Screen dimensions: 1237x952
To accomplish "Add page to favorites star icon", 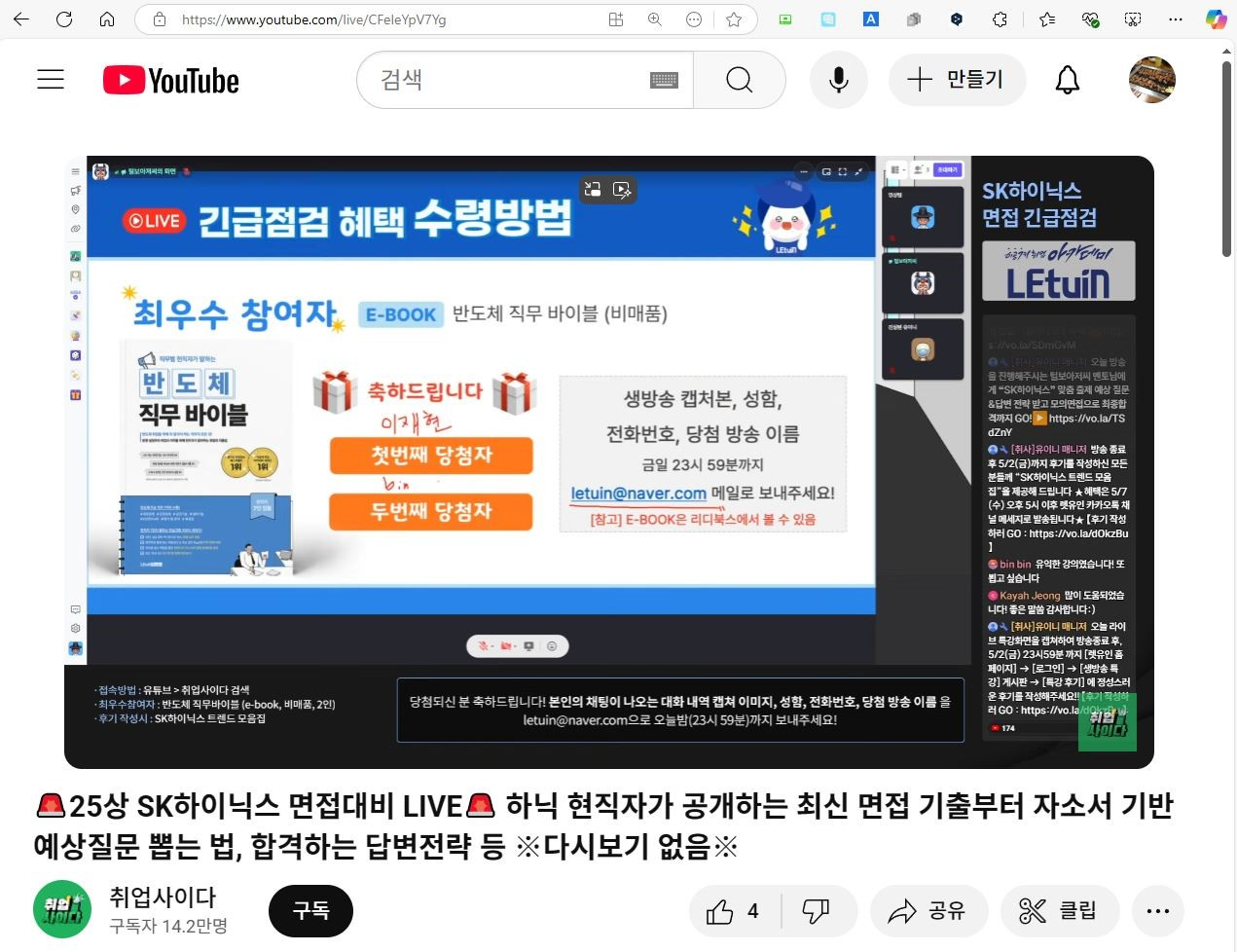I will coord(734,19).
